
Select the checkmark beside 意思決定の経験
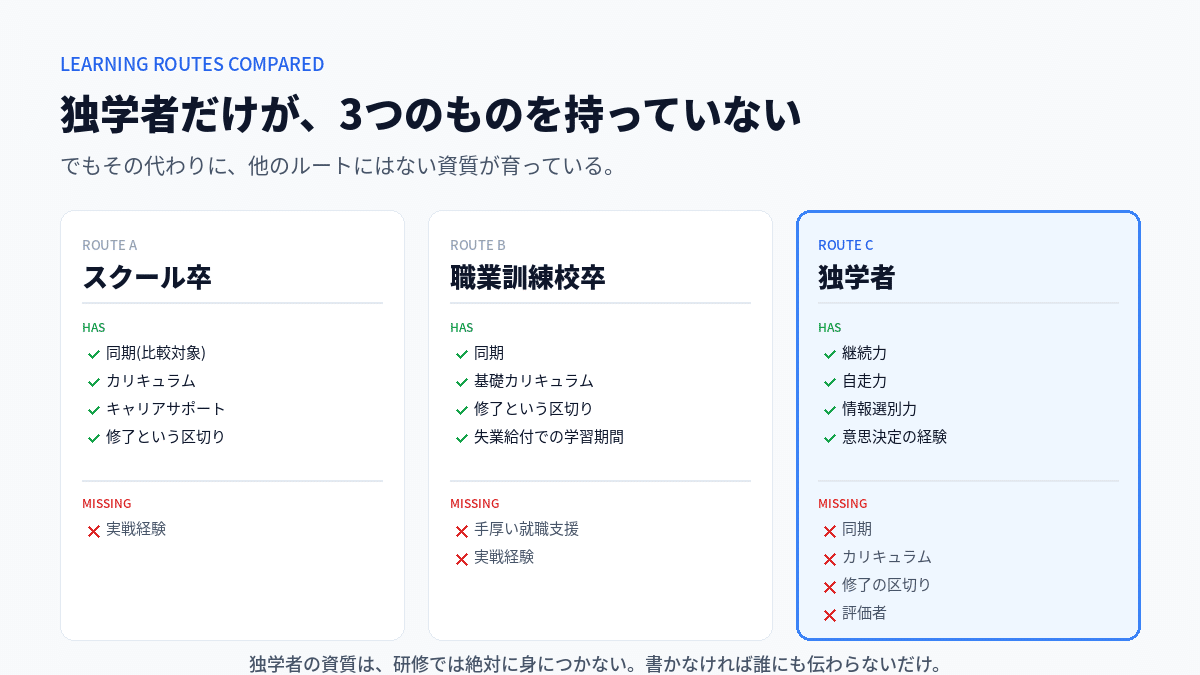pyautogui.click(x=830, y=438)
